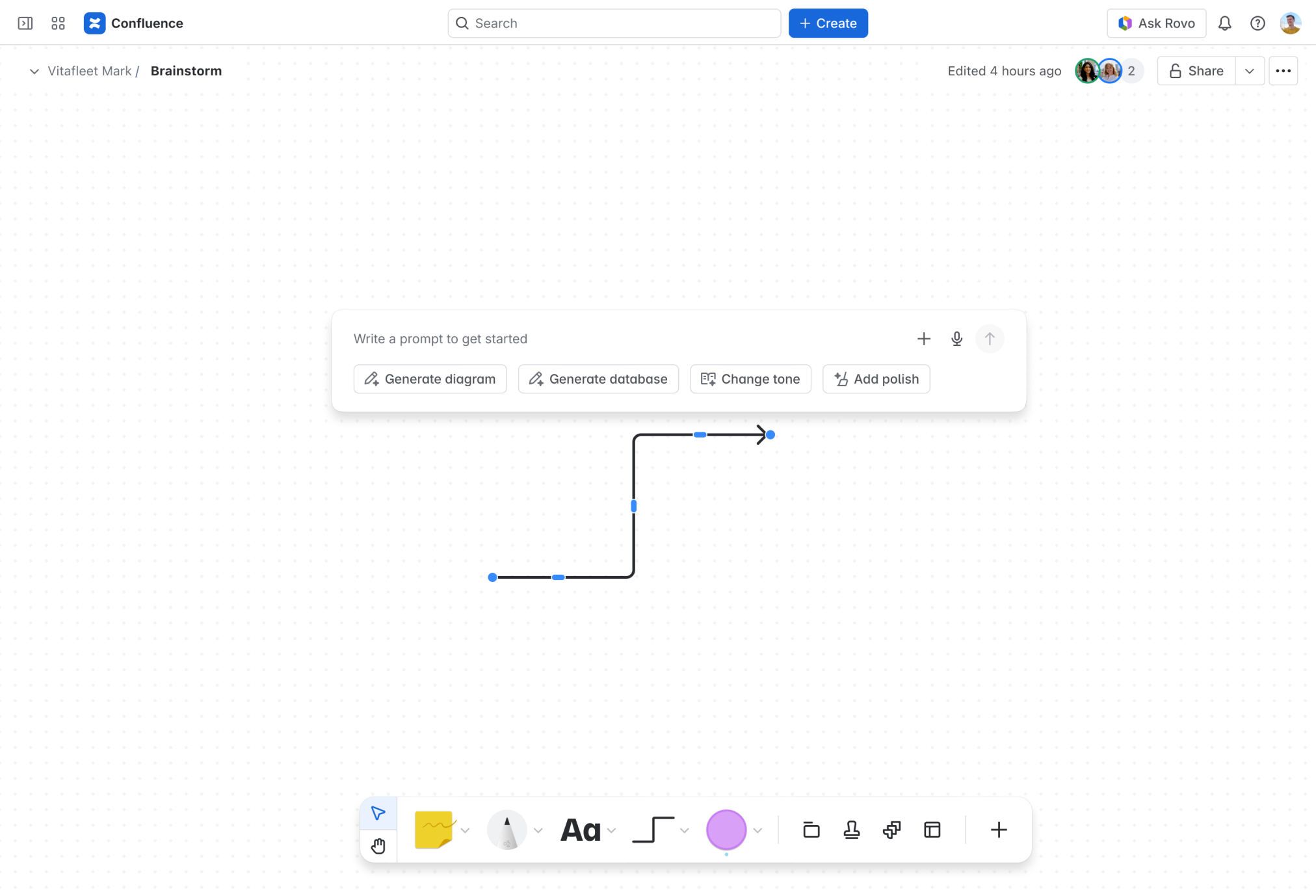Expand shape options chevron
This screenshot has height=896, width=1316.
[757, 830]
